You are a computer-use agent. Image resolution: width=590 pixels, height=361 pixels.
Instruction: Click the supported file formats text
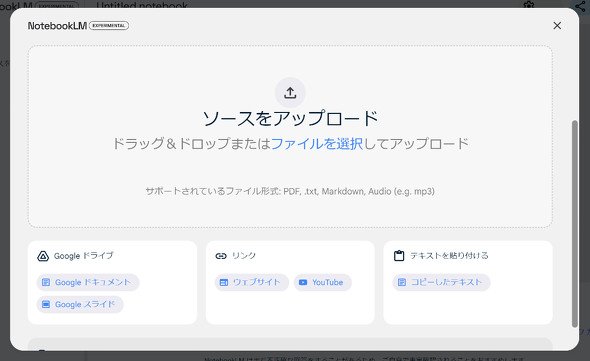290,191
